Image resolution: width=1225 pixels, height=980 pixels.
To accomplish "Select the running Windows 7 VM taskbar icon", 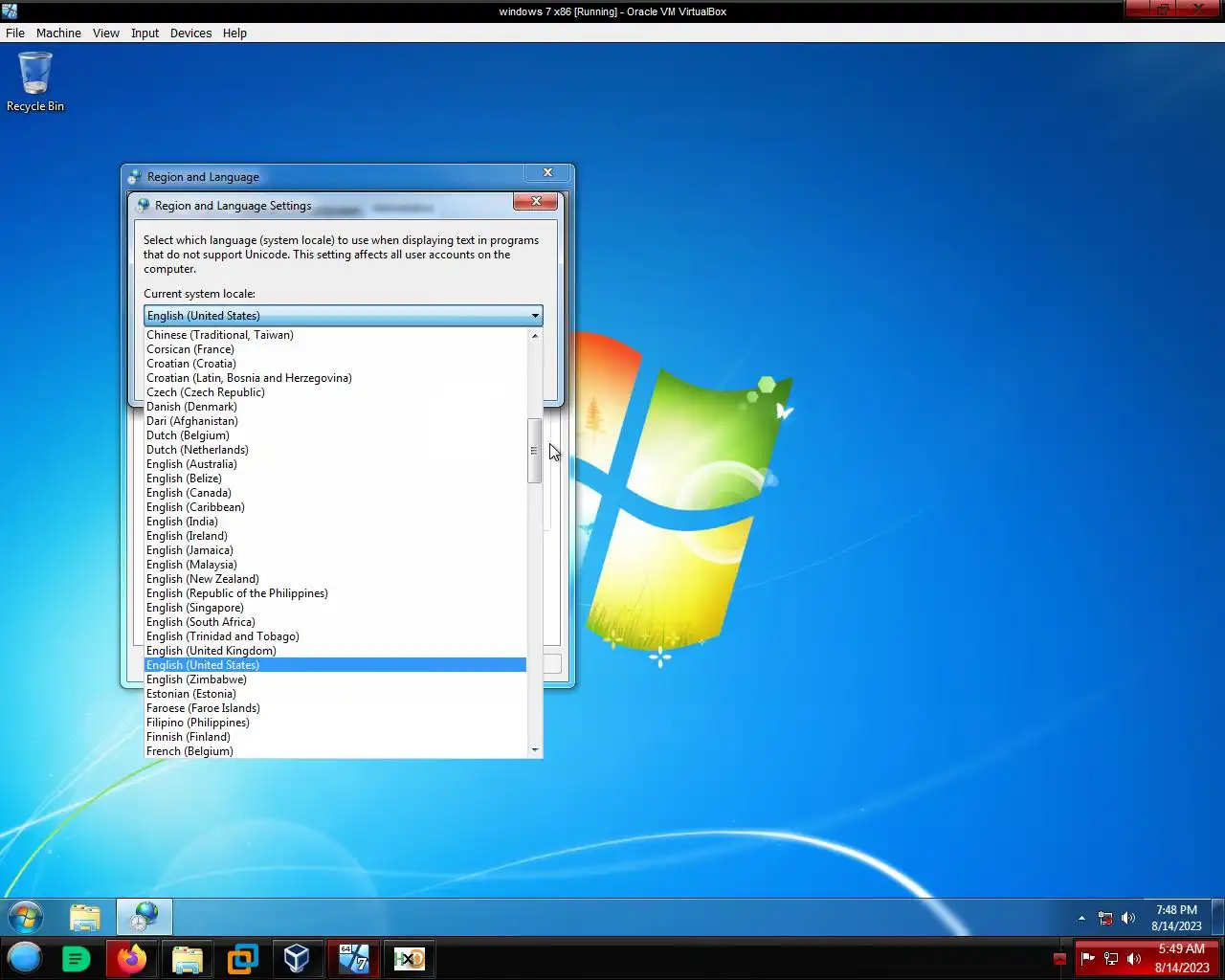I will pos(353,958).
